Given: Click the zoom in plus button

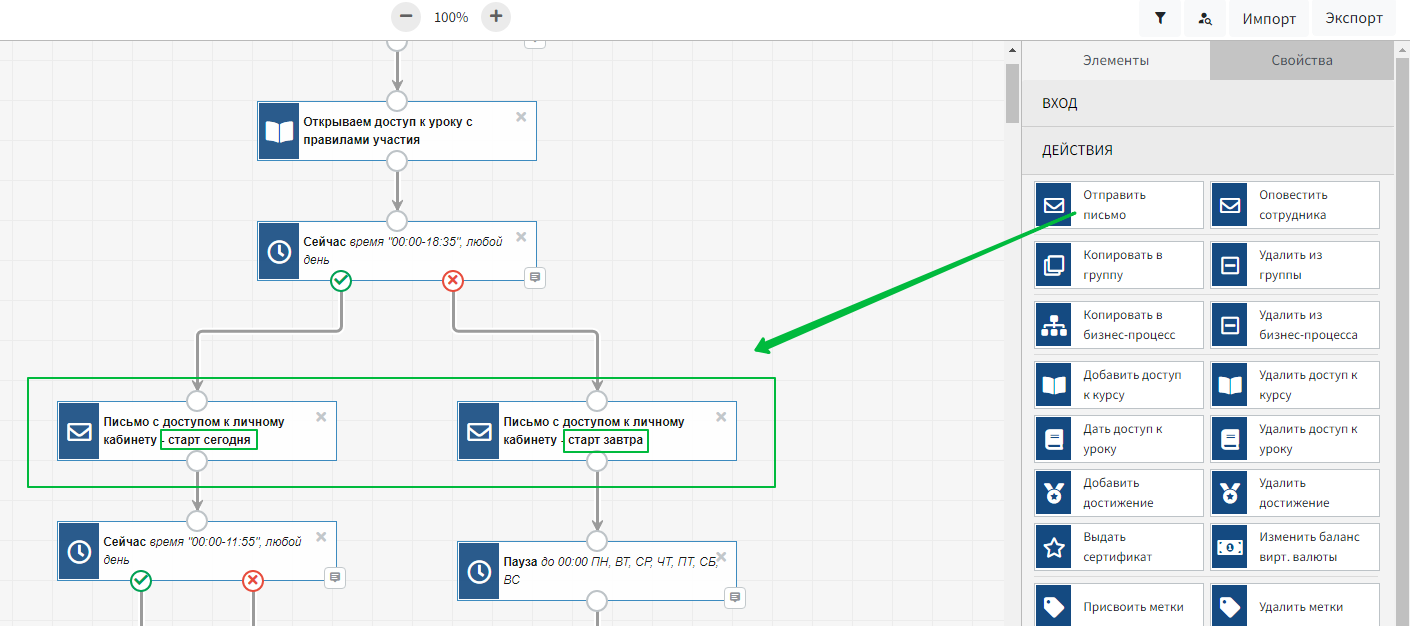Looking at the screenshot, I should pyautogui.click(x=496, y=17).
